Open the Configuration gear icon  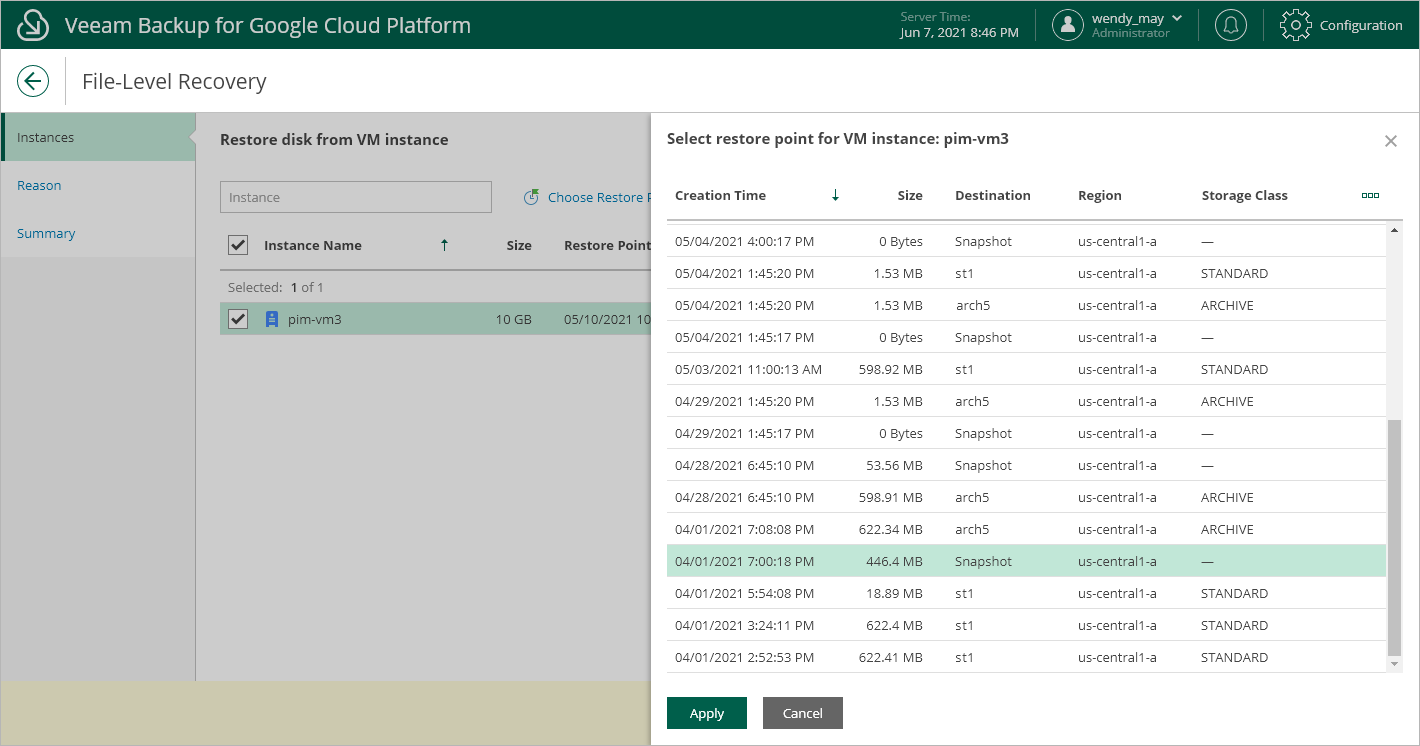point(1296,25)
